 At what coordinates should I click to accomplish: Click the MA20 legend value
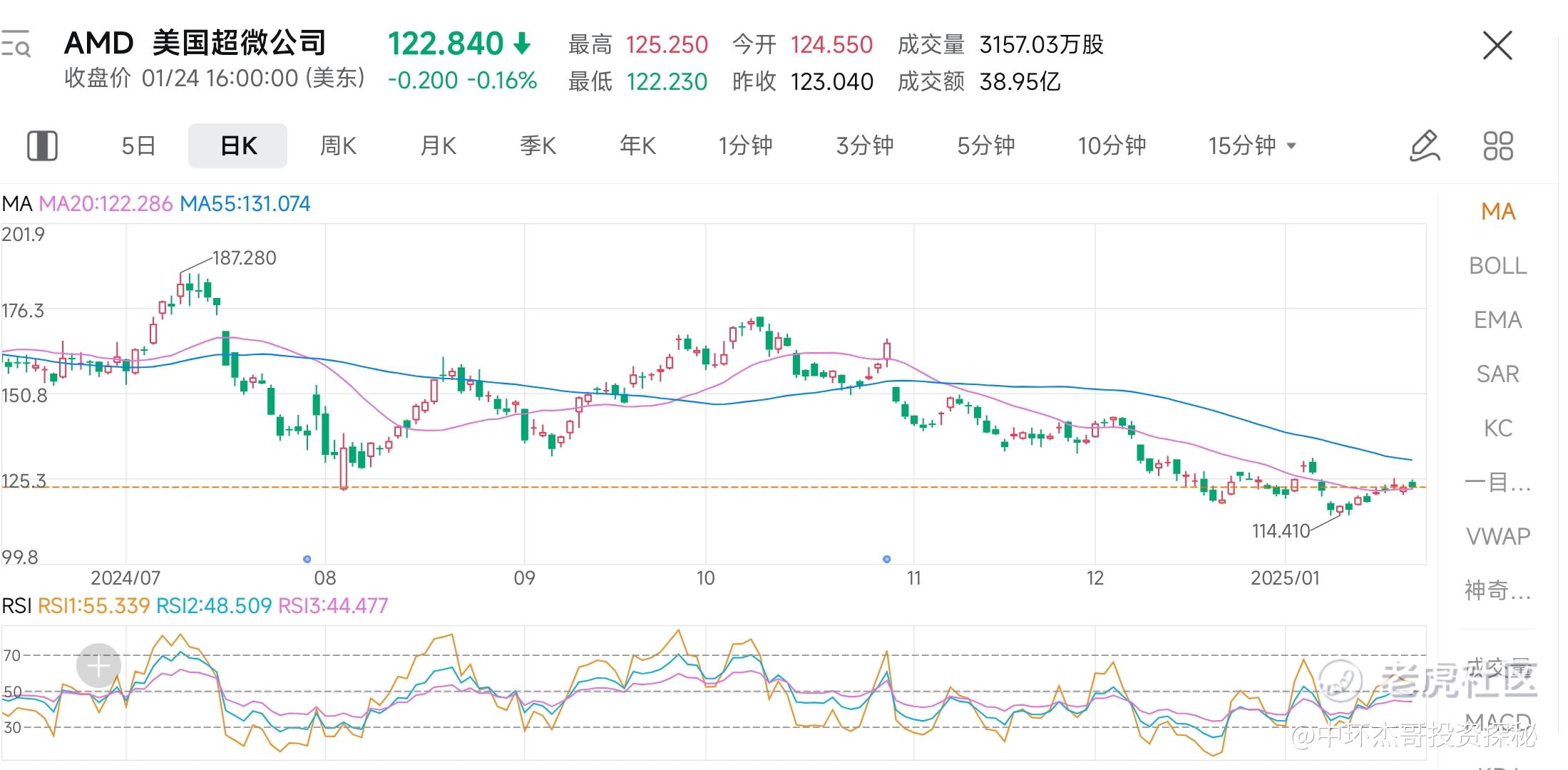(106, 204)
